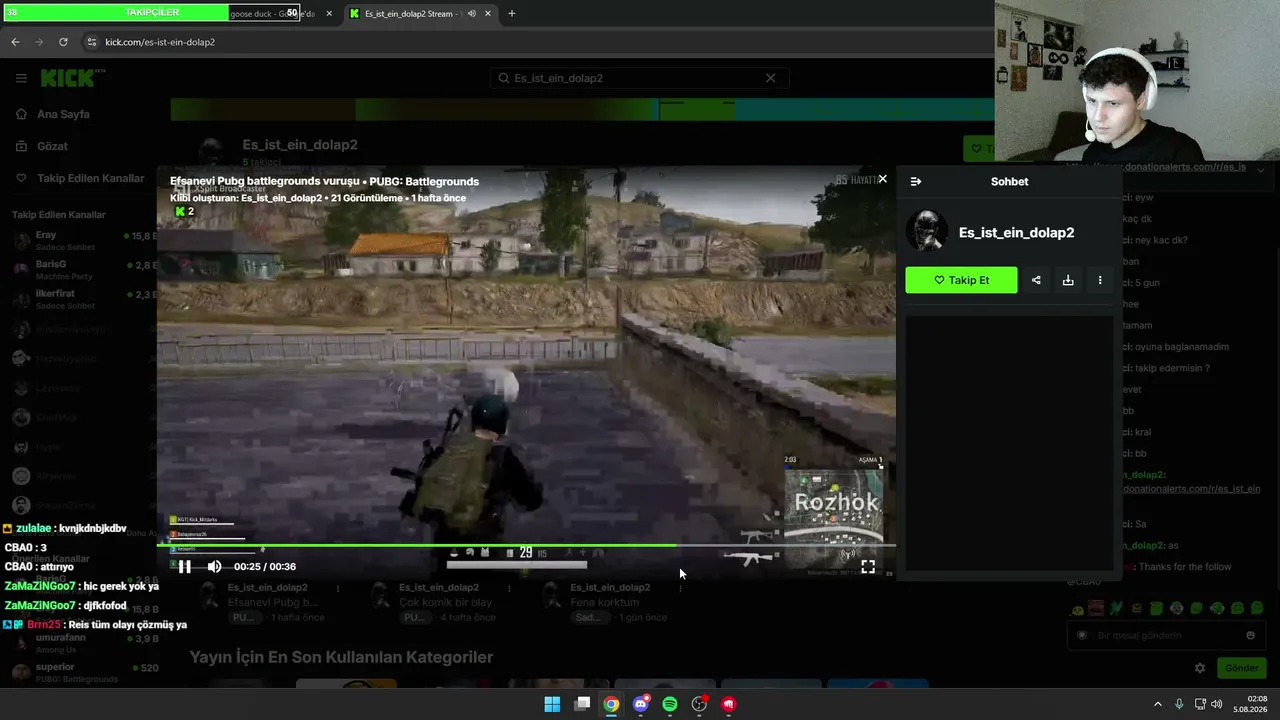The height and width of the screenshot is (720, 1280).
Task: Close the goose duck browser tab
Action: click(x=330, y=14)
